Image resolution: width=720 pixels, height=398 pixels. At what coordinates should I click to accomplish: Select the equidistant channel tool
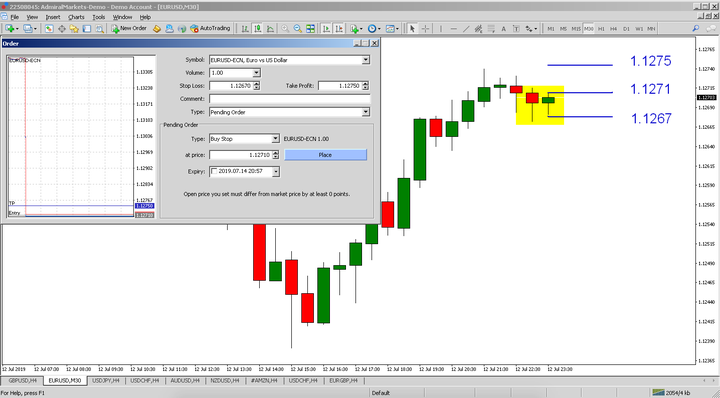(x=478, y=28)
